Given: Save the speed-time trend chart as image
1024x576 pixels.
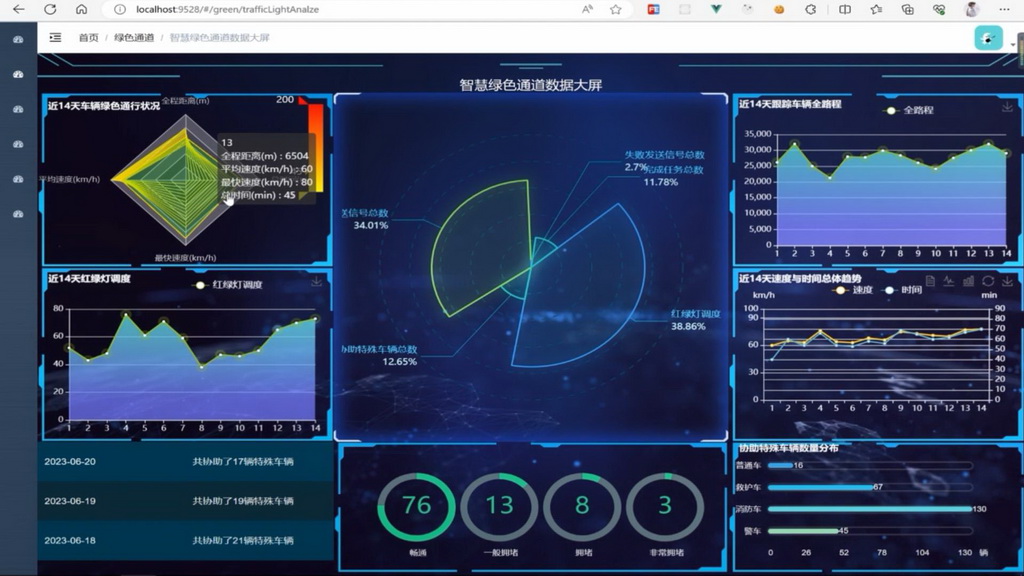Looking at the screenshot, I should (x=1007, y=282).
